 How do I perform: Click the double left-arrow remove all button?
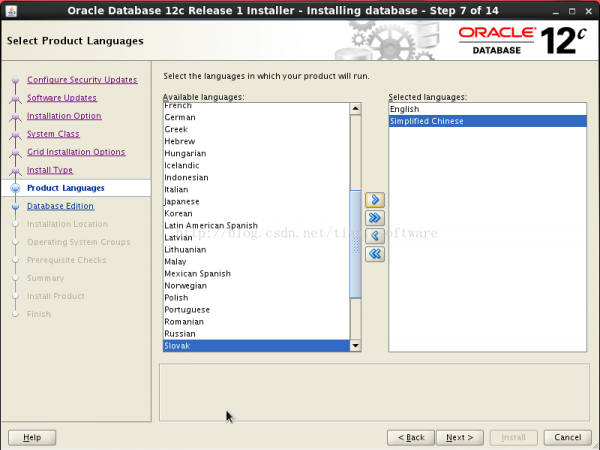[x=375, y=254]
